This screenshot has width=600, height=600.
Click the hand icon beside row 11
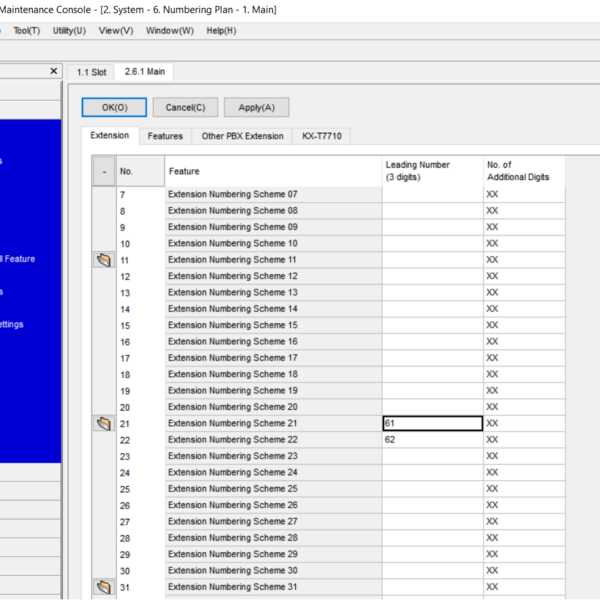(103, 260)
